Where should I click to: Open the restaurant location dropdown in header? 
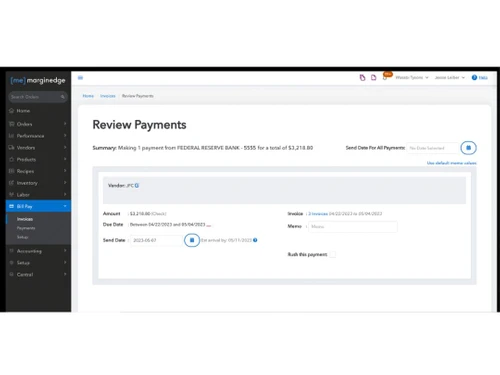[412, 78]
